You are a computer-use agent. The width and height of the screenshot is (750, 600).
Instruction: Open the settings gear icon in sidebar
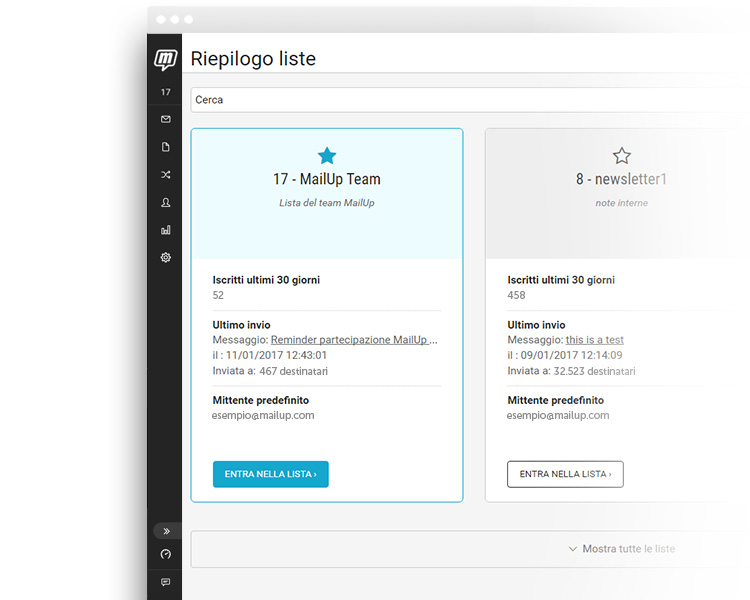pyautogui.click(x=166, y=258)
